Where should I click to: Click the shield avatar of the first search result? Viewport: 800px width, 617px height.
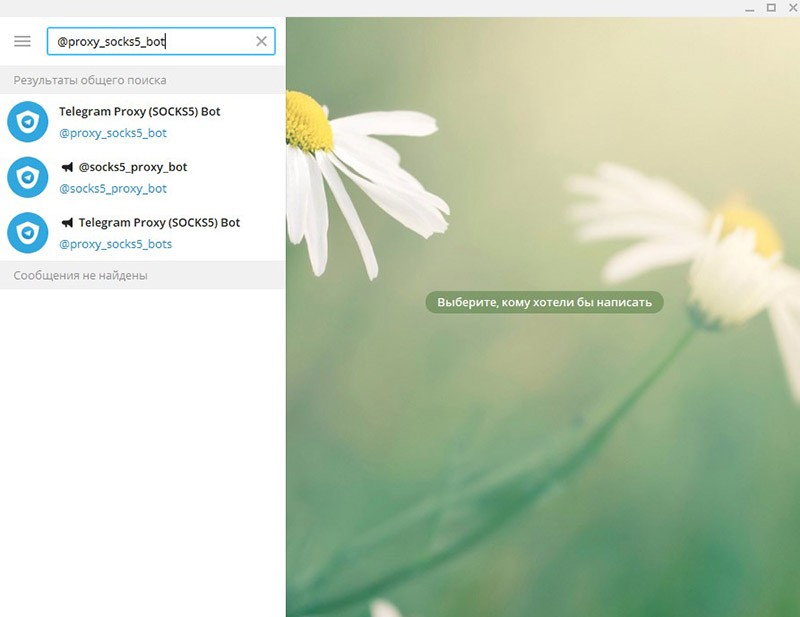click(28, 122)
